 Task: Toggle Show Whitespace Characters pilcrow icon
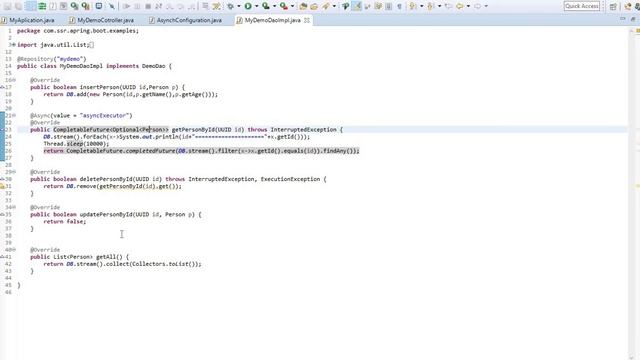tap(400, 6)
